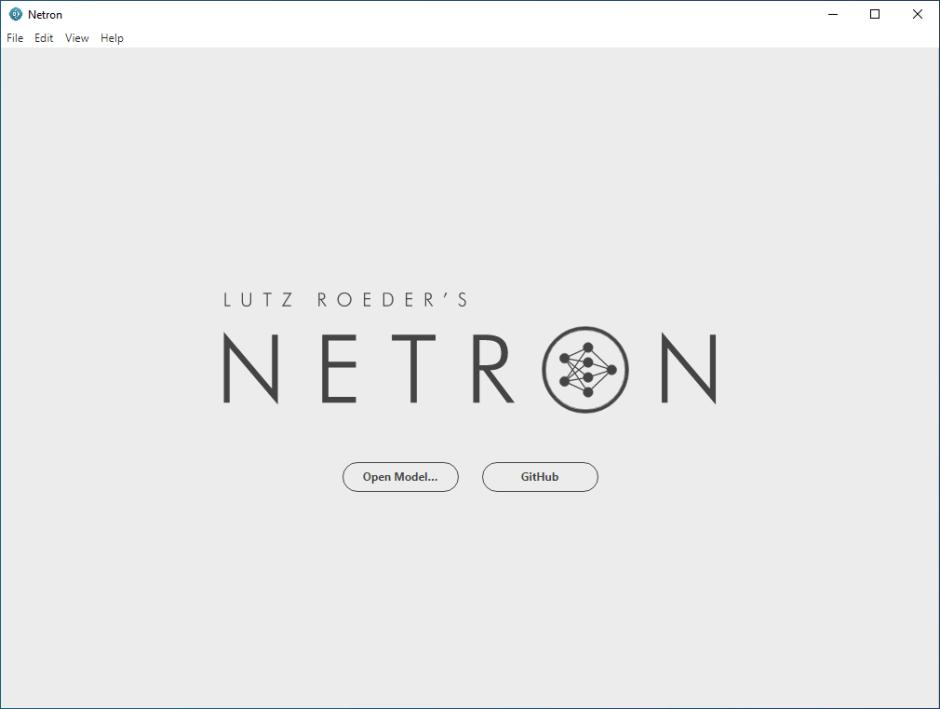The image size is (940, 709).
Task: Close the Netron window
Action: 917,14
